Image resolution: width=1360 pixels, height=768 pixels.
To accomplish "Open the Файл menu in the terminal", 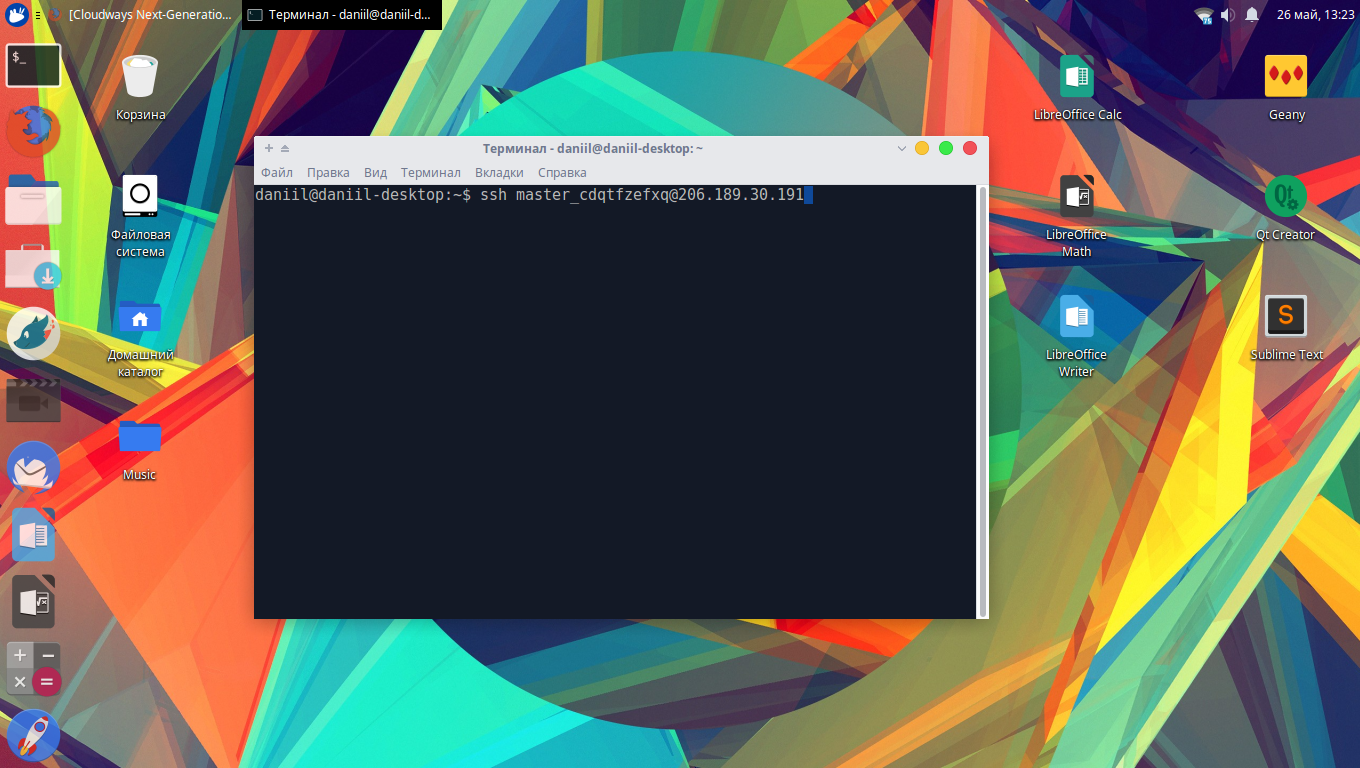I will click(277, 173).
